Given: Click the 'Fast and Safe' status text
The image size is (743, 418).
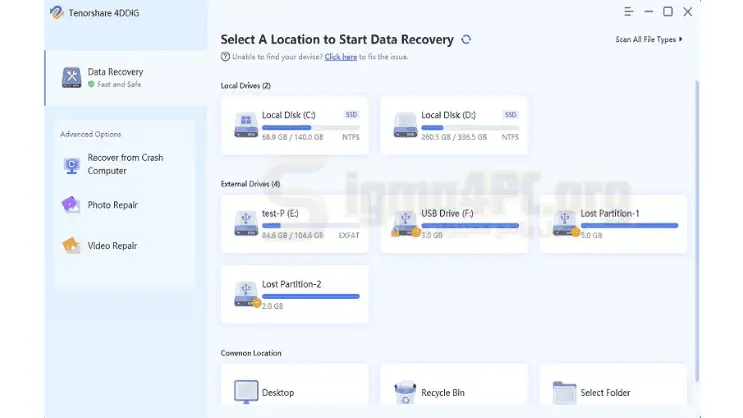Looking at the screenshot, I should point(119,84).
